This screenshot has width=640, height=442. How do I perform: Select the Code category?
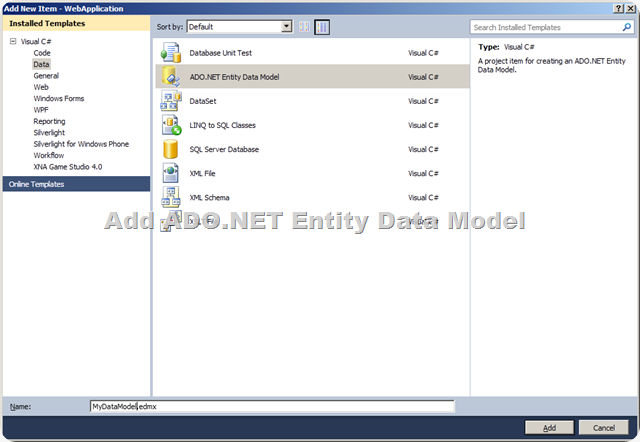(x=42, y=53)
